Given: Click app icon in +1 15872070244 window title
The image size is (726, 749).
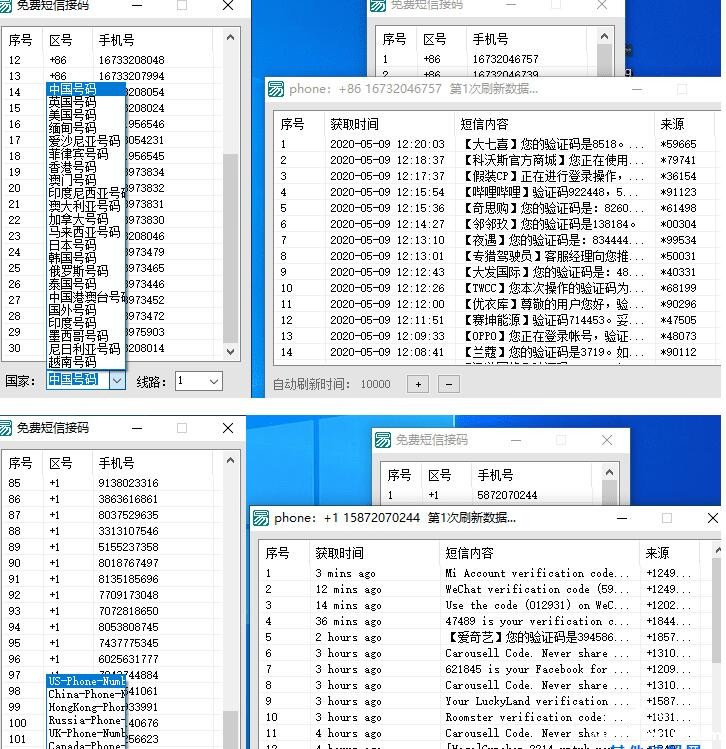Looking at the screenshot, I should (261, 518).
